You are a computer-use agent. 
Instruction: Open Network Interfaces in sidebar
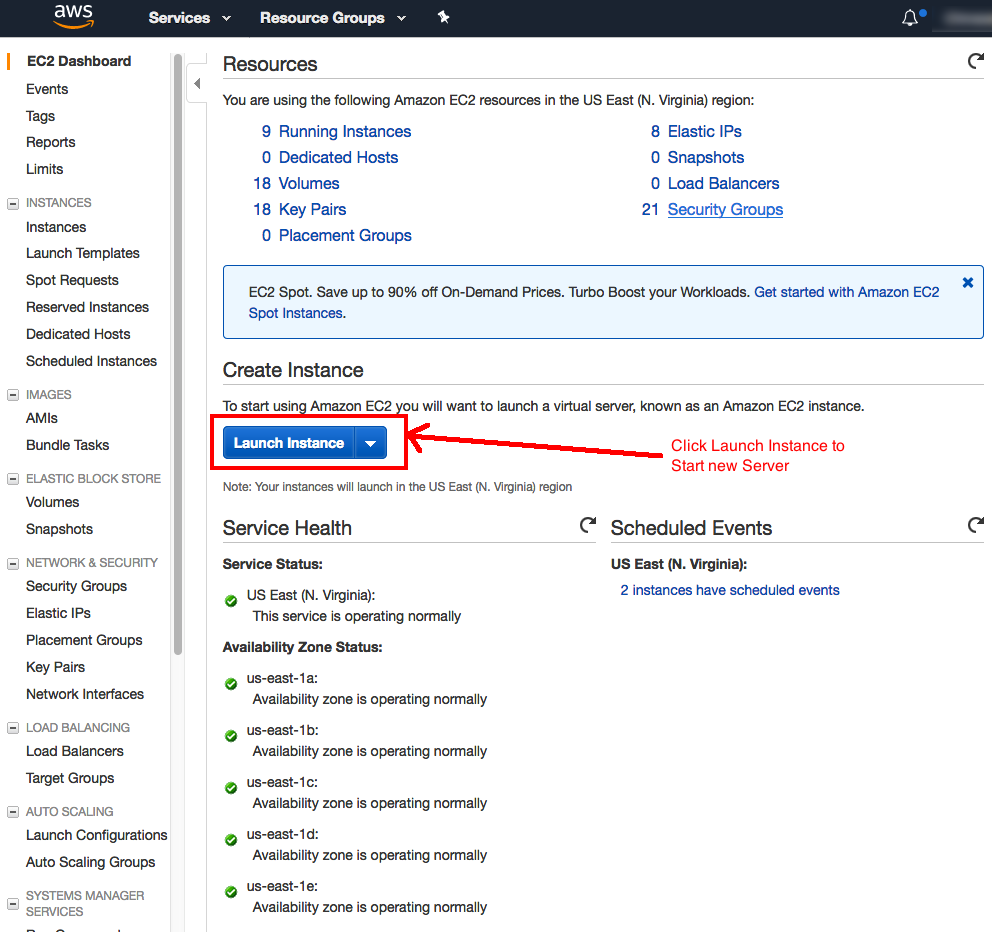pyautogui.click(x=85, y=695)
